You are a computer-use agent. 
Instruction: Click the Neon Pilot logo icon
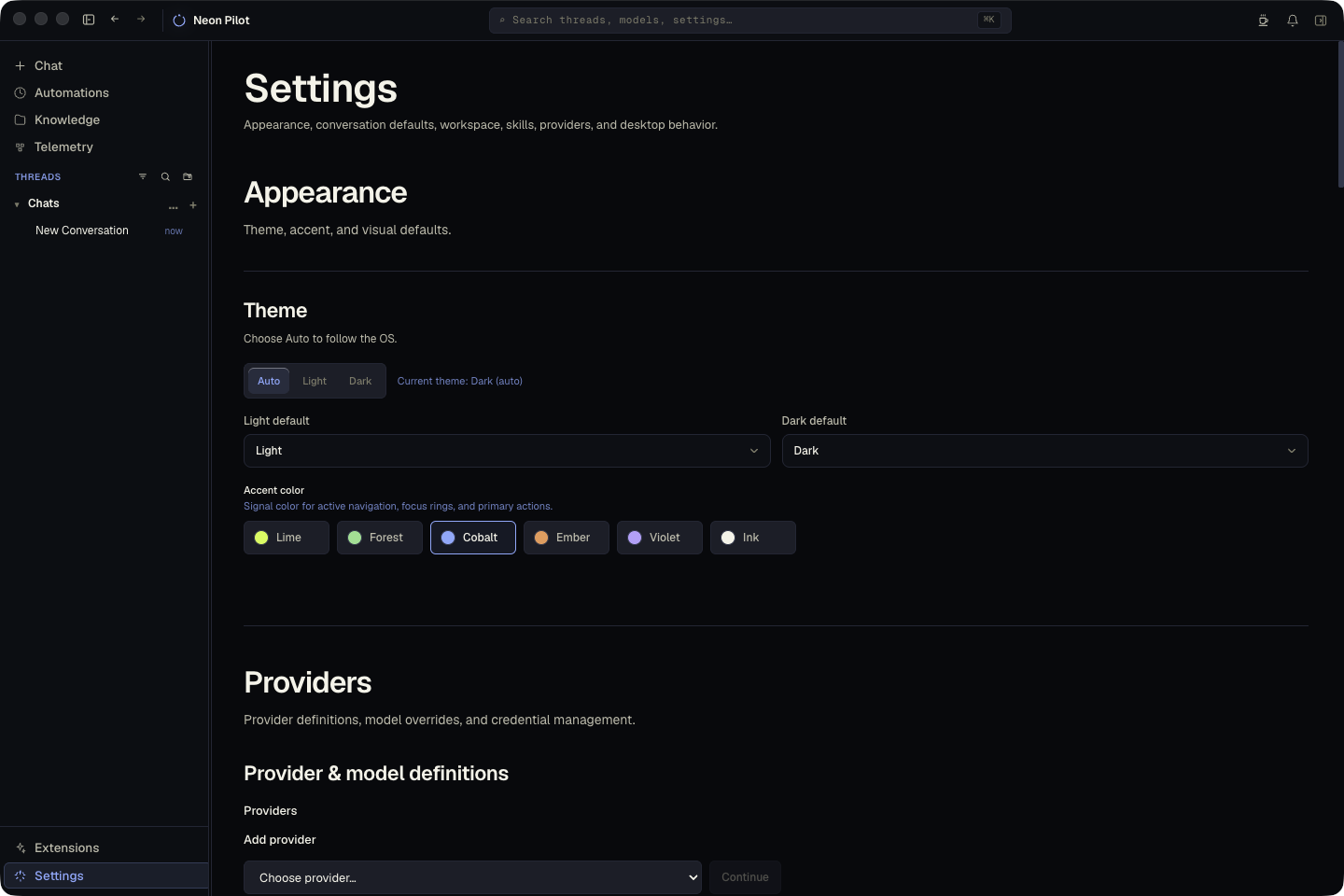tap(179, 21)
